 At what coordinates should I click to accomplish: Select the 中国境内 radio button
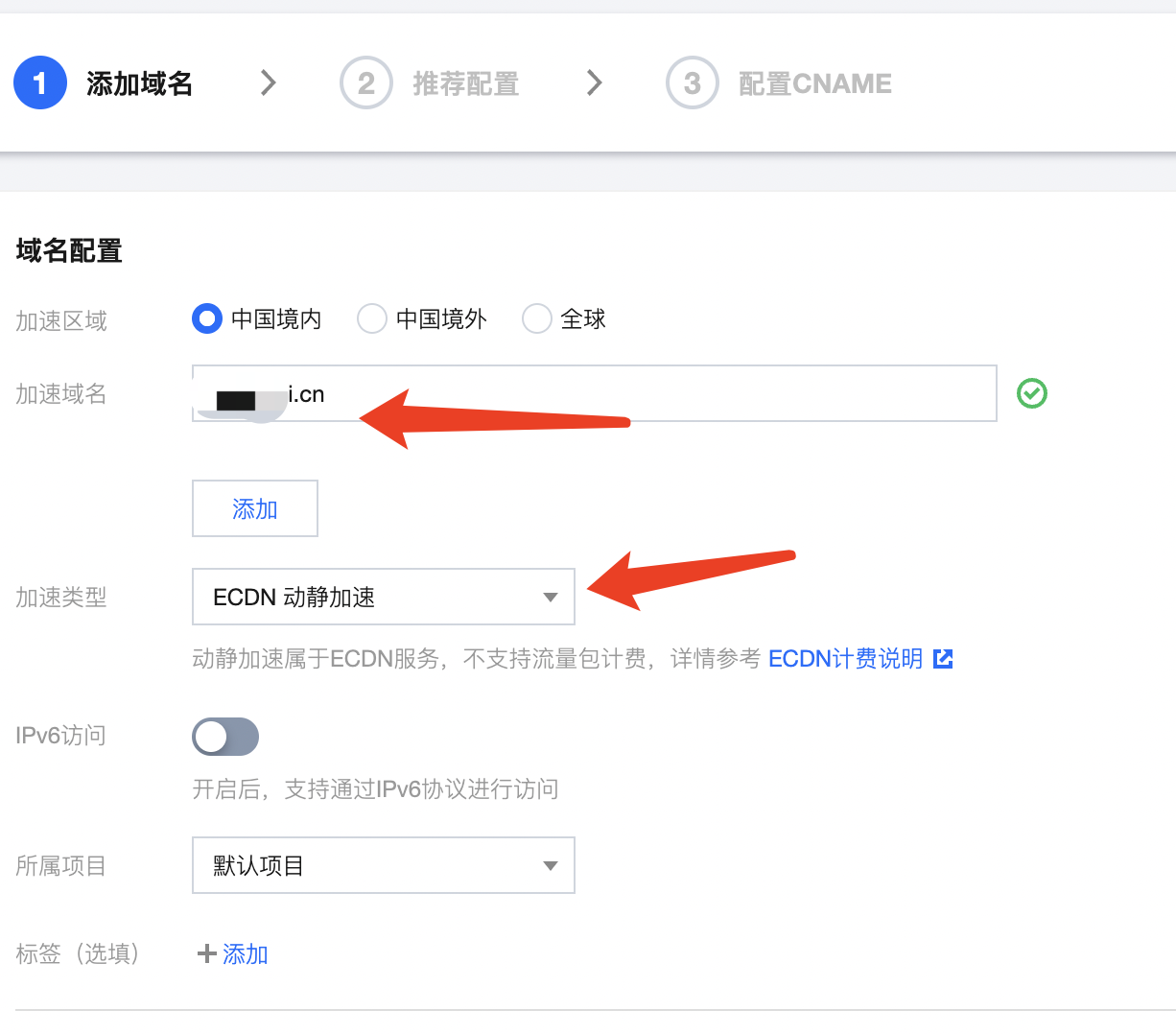(207, 318)
